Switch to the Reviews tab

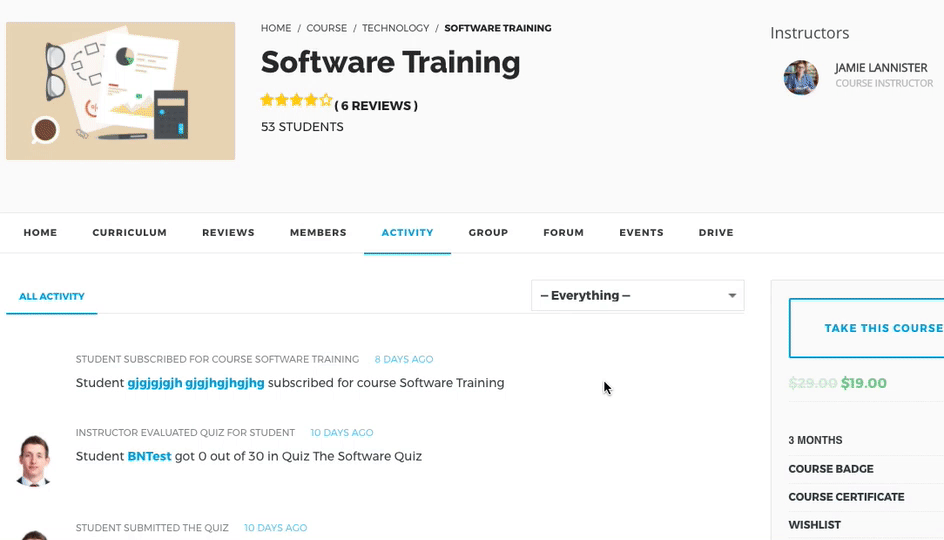228,233
